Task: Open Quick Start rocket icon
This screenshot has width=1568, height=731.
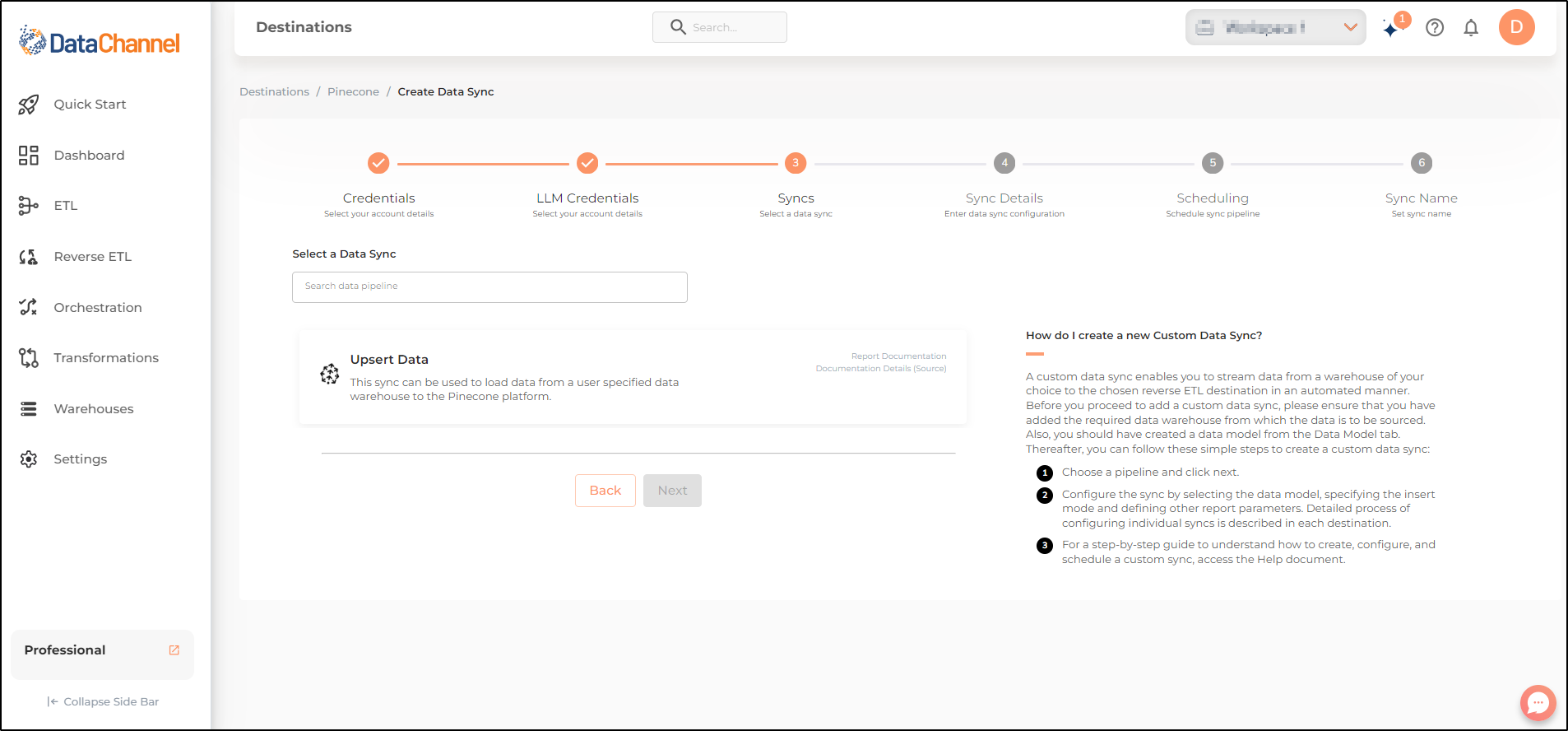Action: (29, 105)
